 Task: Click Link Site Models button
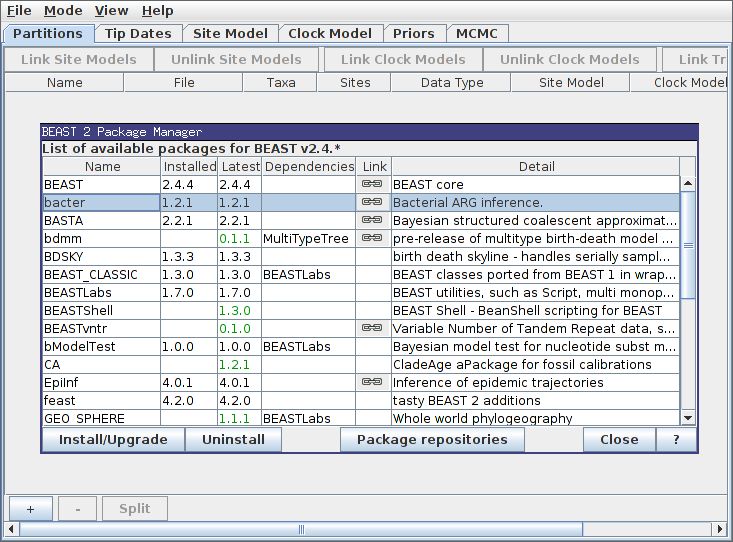(x=79, y=59)
